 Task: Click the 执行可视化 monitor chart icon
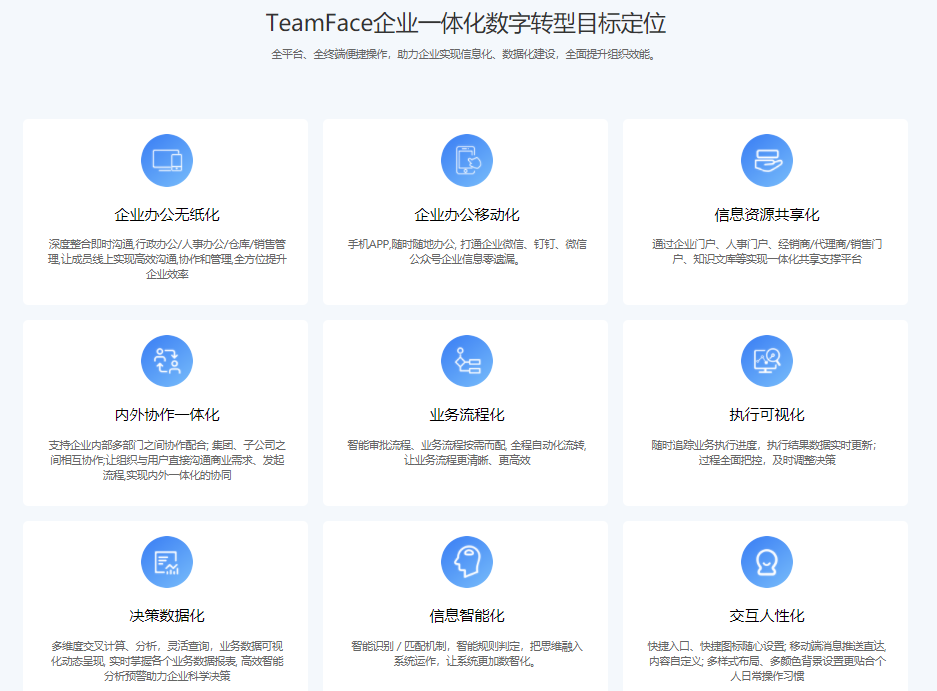click(767, 361)
